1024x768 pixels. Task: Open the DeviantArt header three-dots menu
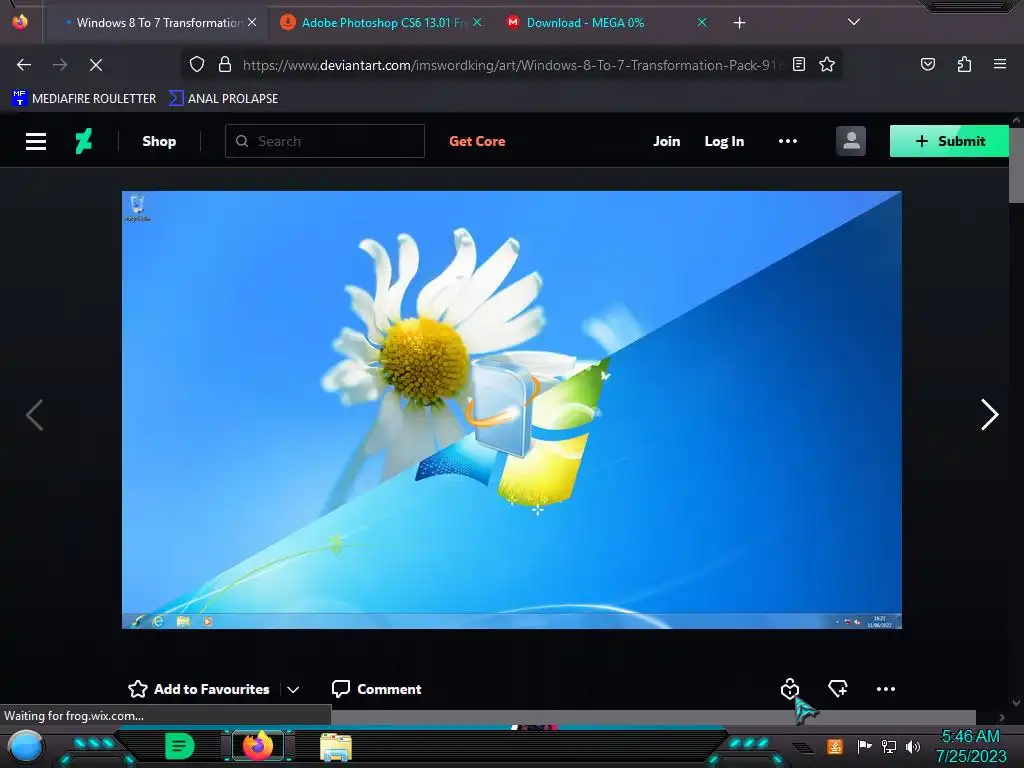[788, 141]
